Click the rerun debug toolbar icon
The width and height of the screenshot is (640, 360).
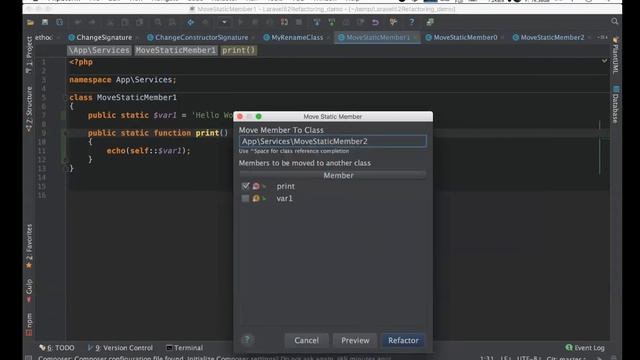coord(284,22)
